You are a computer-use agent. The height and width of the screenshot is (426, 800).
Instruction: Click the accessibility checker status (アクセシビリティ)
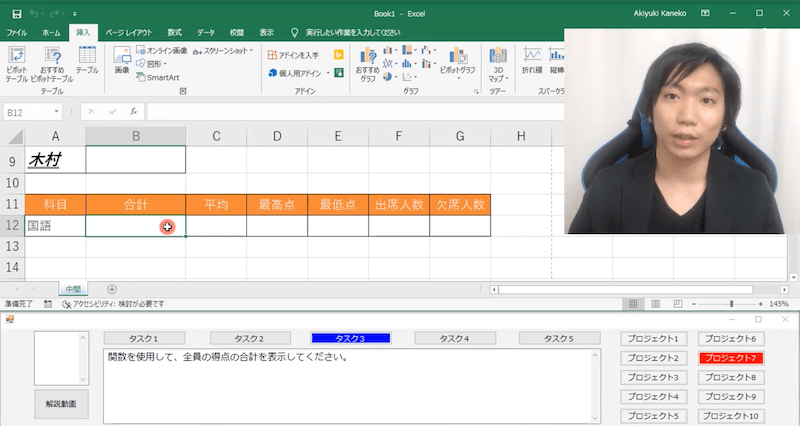113,304
